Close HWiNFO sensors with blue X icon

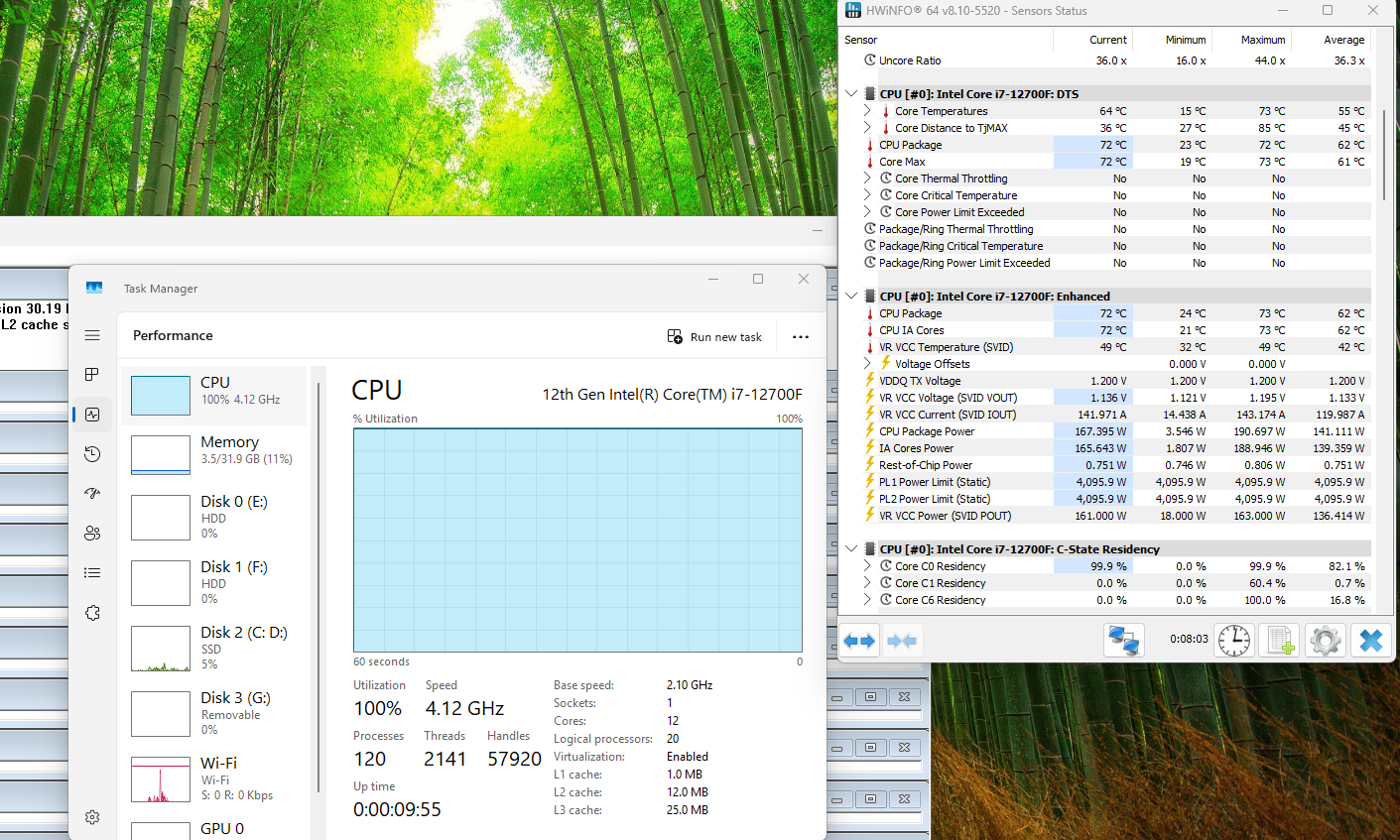pos(1371,641)
